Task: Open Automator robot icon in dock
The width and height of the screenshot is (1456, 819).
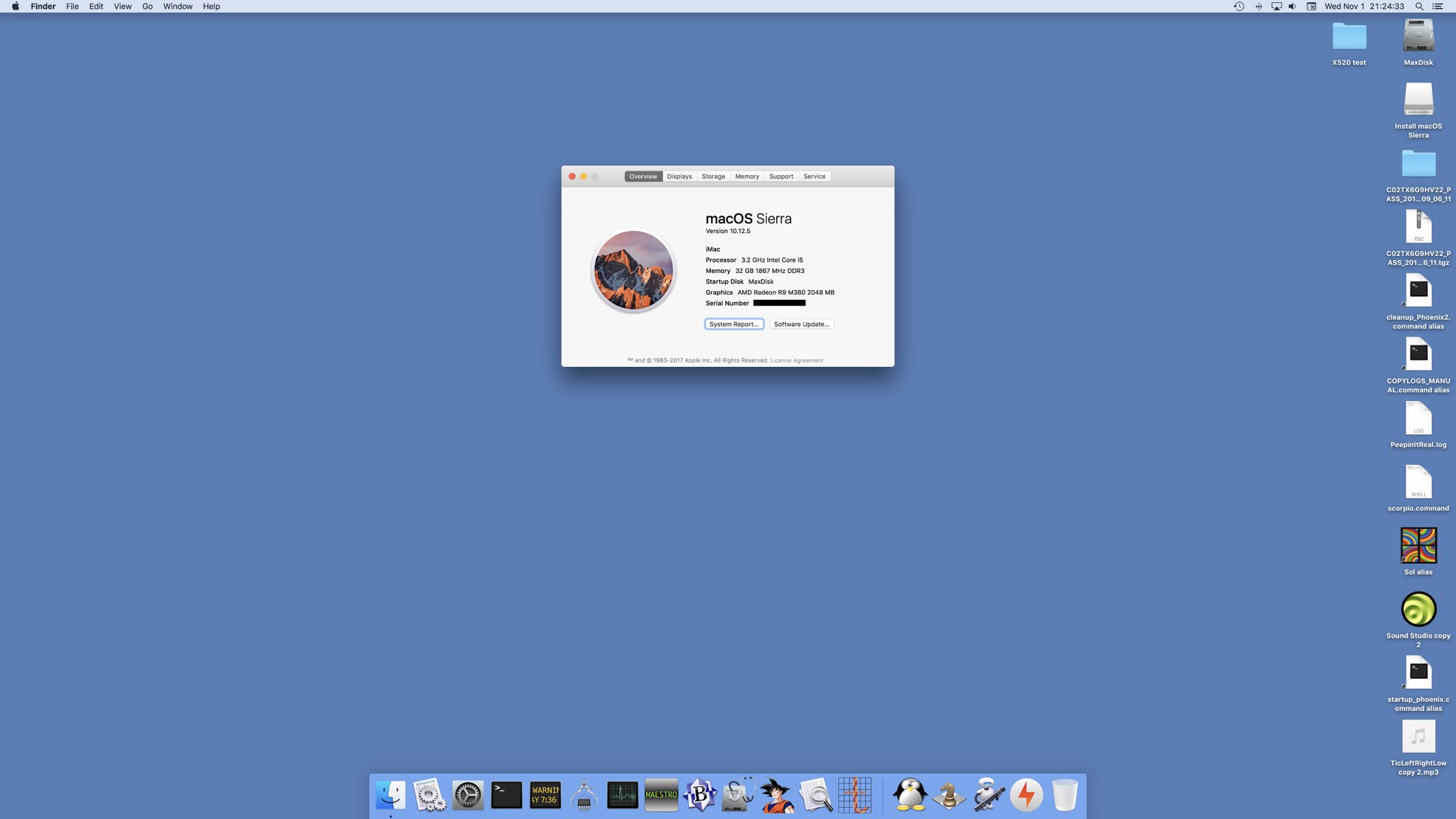Action: 987,794
